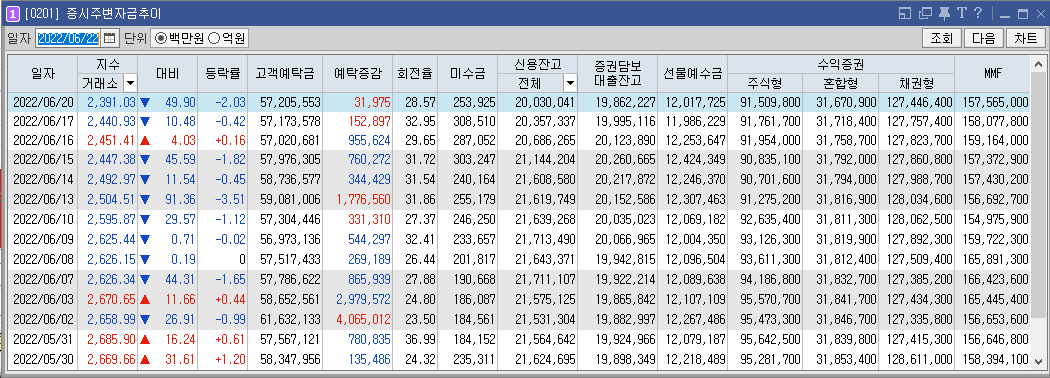Viewport: 1050px width, 378px height.
Task: Click the 신용잔고 column header
Action: coord(537,65)
